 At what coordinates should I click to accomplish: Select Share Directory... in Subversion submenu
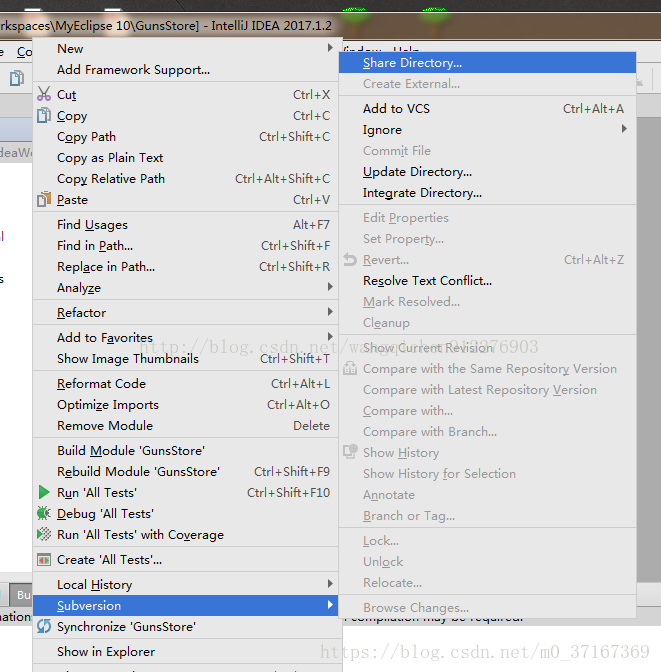pos(487,63)
